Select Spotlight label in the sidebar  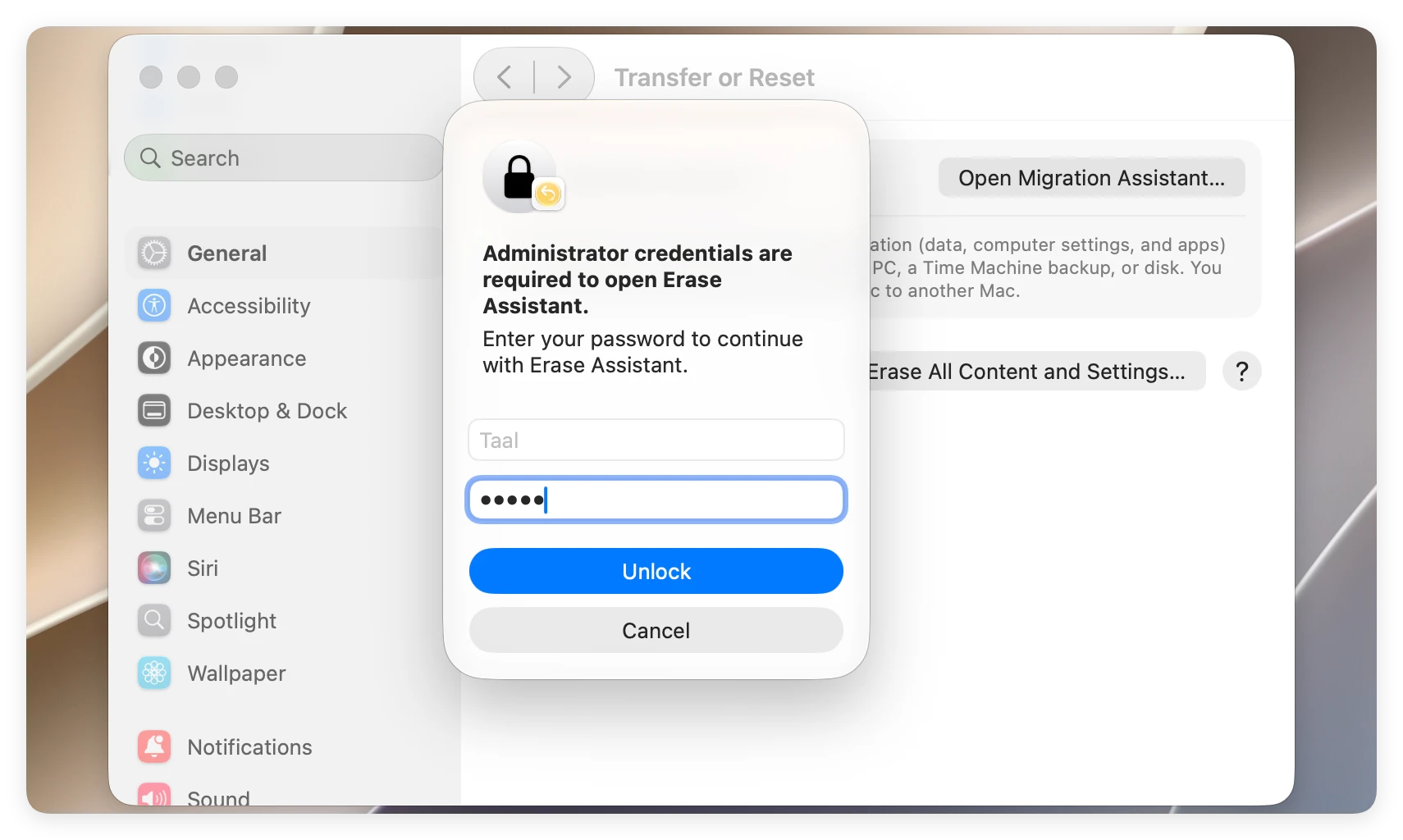coord(231,620)
